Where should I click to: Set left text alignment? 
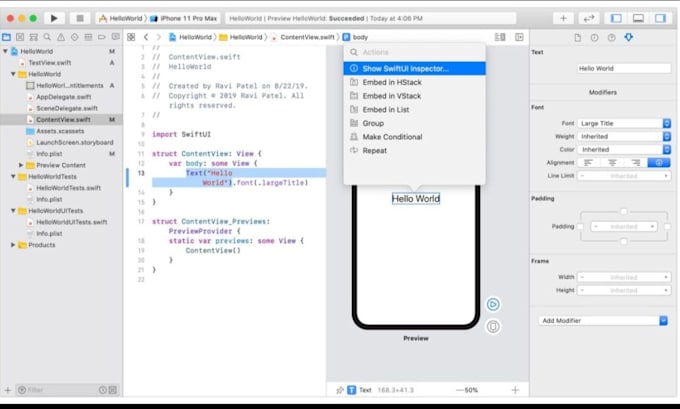click(588, 163)
